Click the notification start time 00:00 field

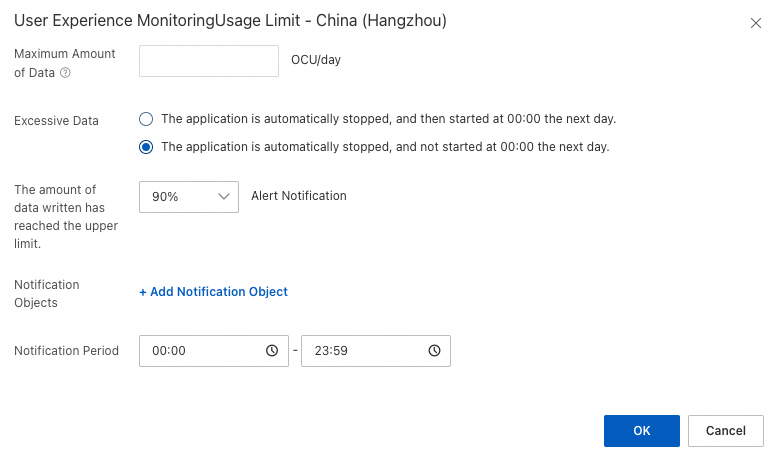click(205, 351)
